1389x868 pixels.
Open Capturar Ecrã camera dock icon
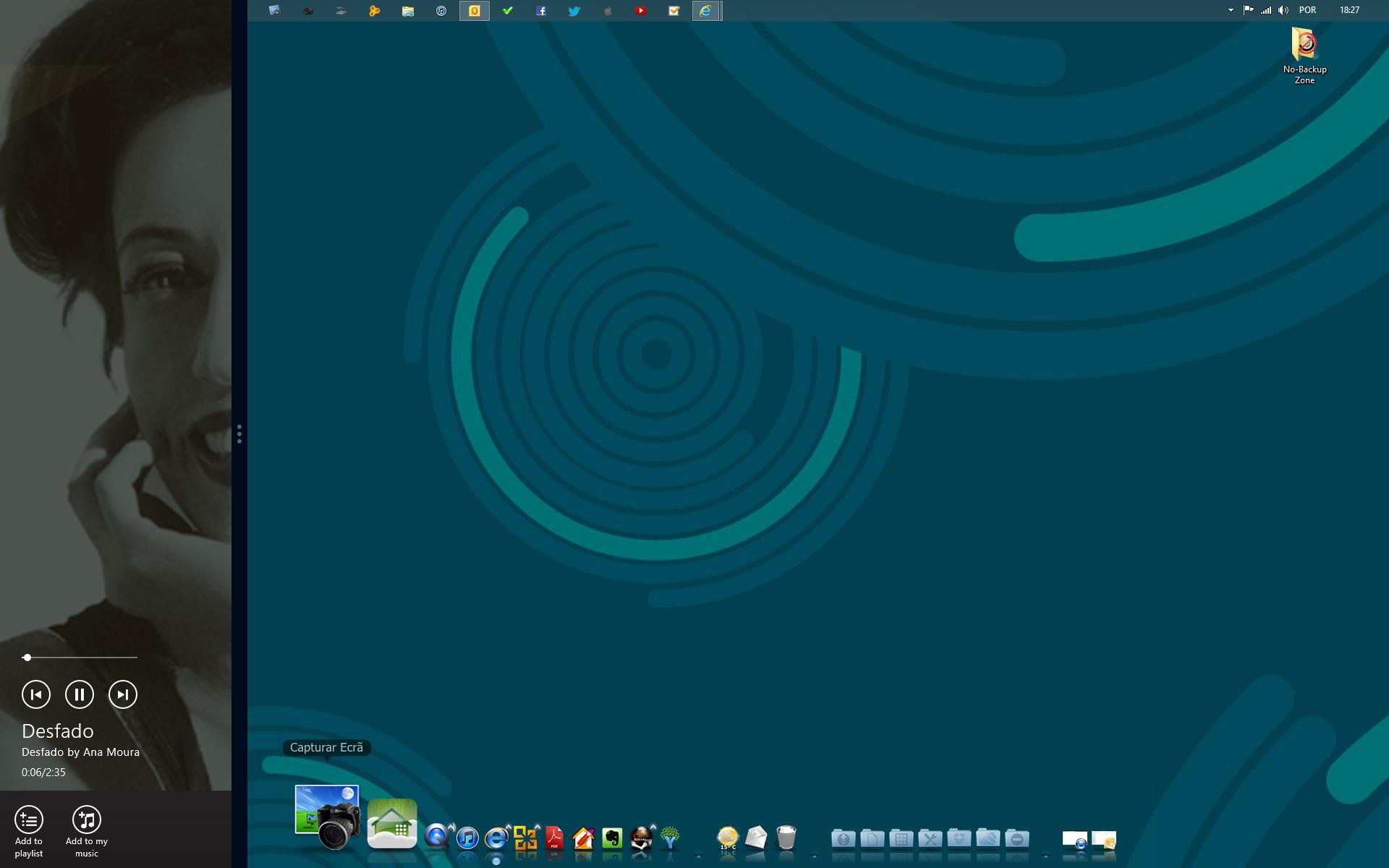(328, 817)
